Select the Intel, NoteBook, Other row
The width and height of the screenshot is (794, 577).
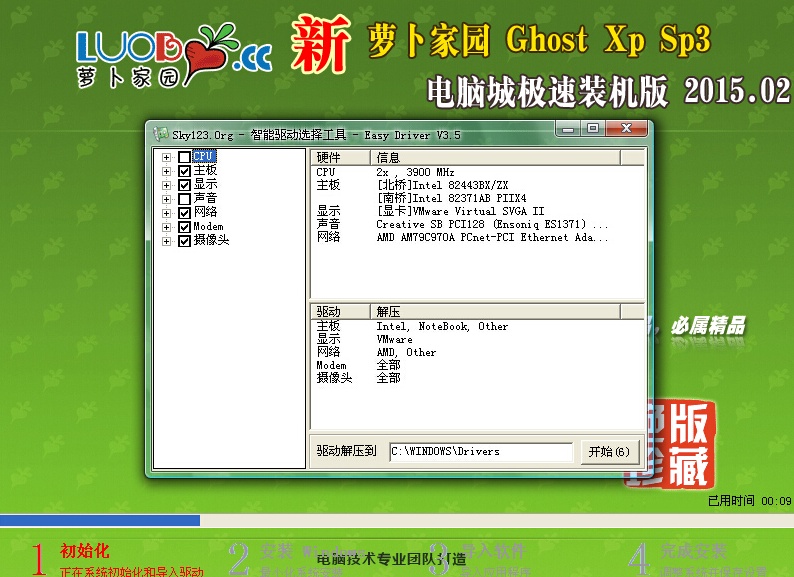477,327
